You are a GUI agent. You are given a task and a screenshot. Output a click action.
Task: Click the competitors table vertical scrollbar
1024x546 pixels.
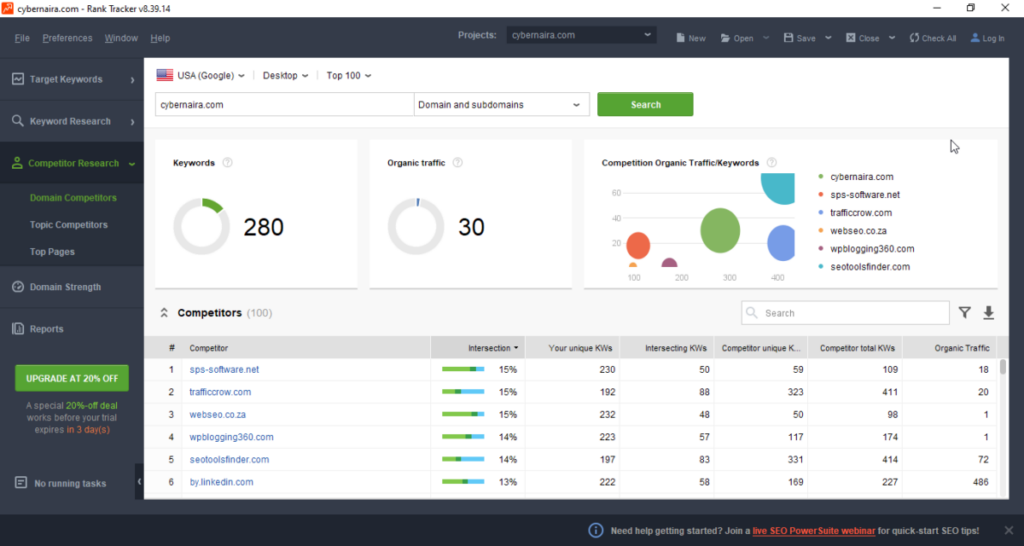click(x=1003, y=368)
